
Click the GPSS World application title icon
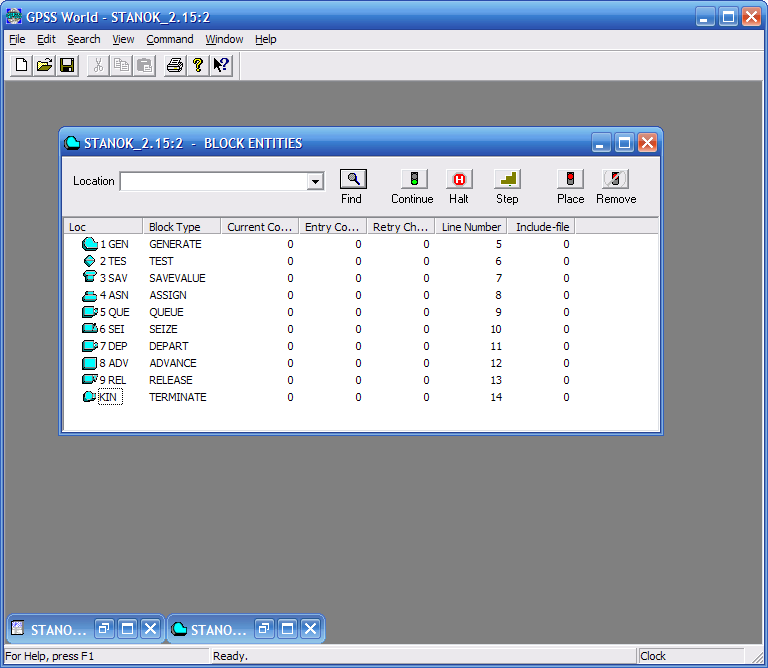pyautogui.click(x=14, y=17)
